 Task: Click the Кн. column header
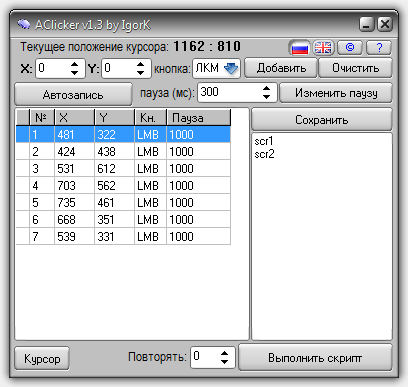tap(150, 117)
